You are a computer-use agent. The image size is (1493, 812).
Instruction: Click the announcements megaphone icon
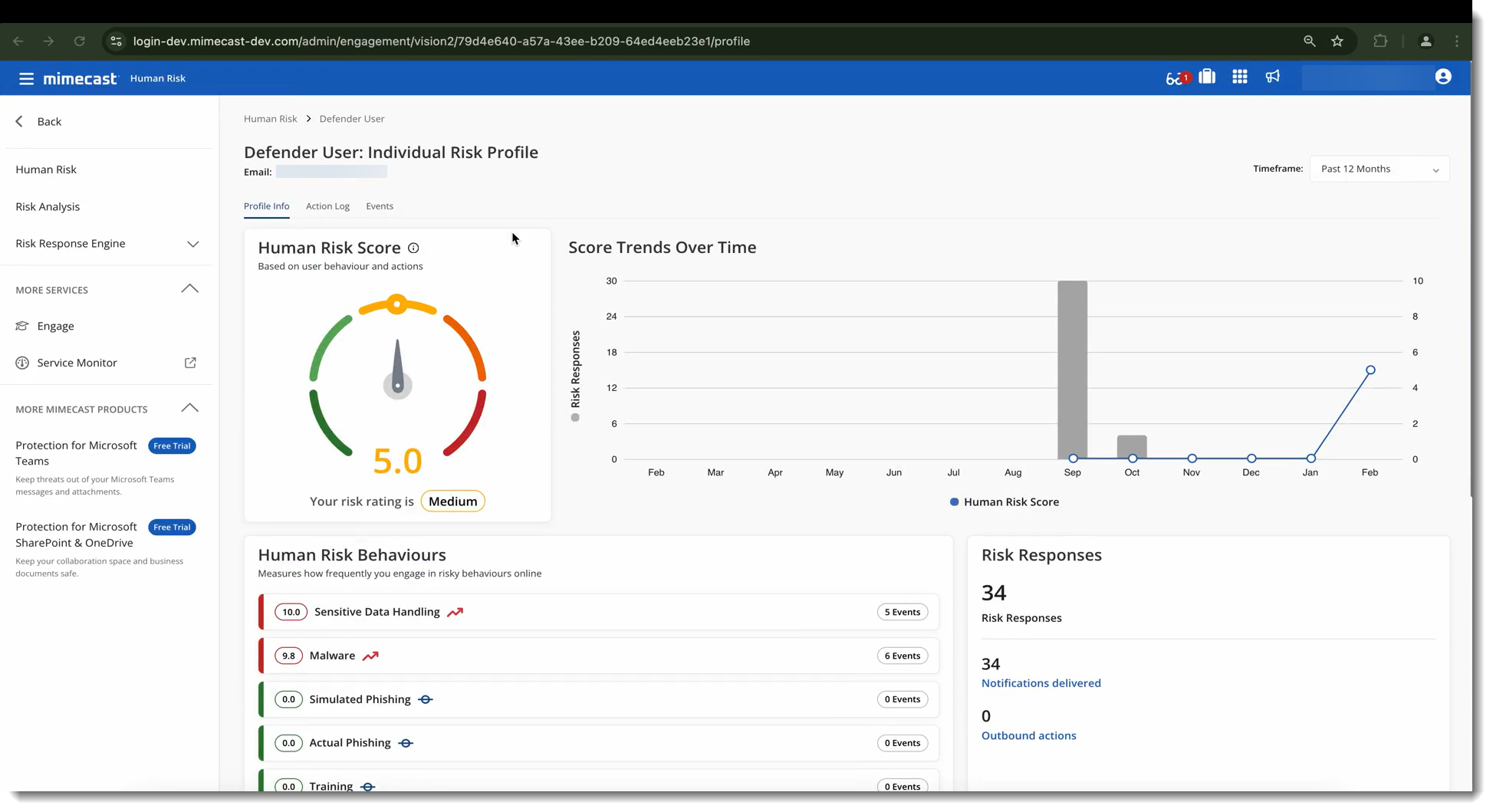point(1273,77)
